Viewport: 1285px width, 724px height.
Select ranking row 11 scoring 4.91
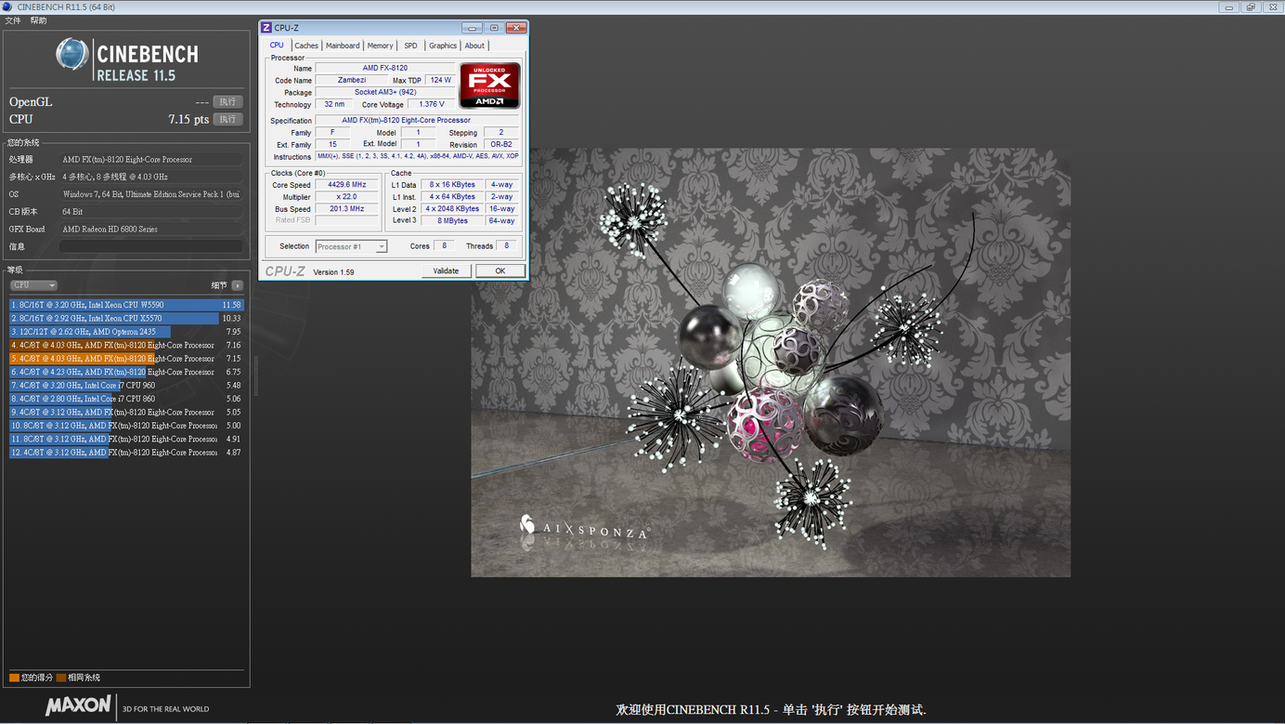[127, 439]
